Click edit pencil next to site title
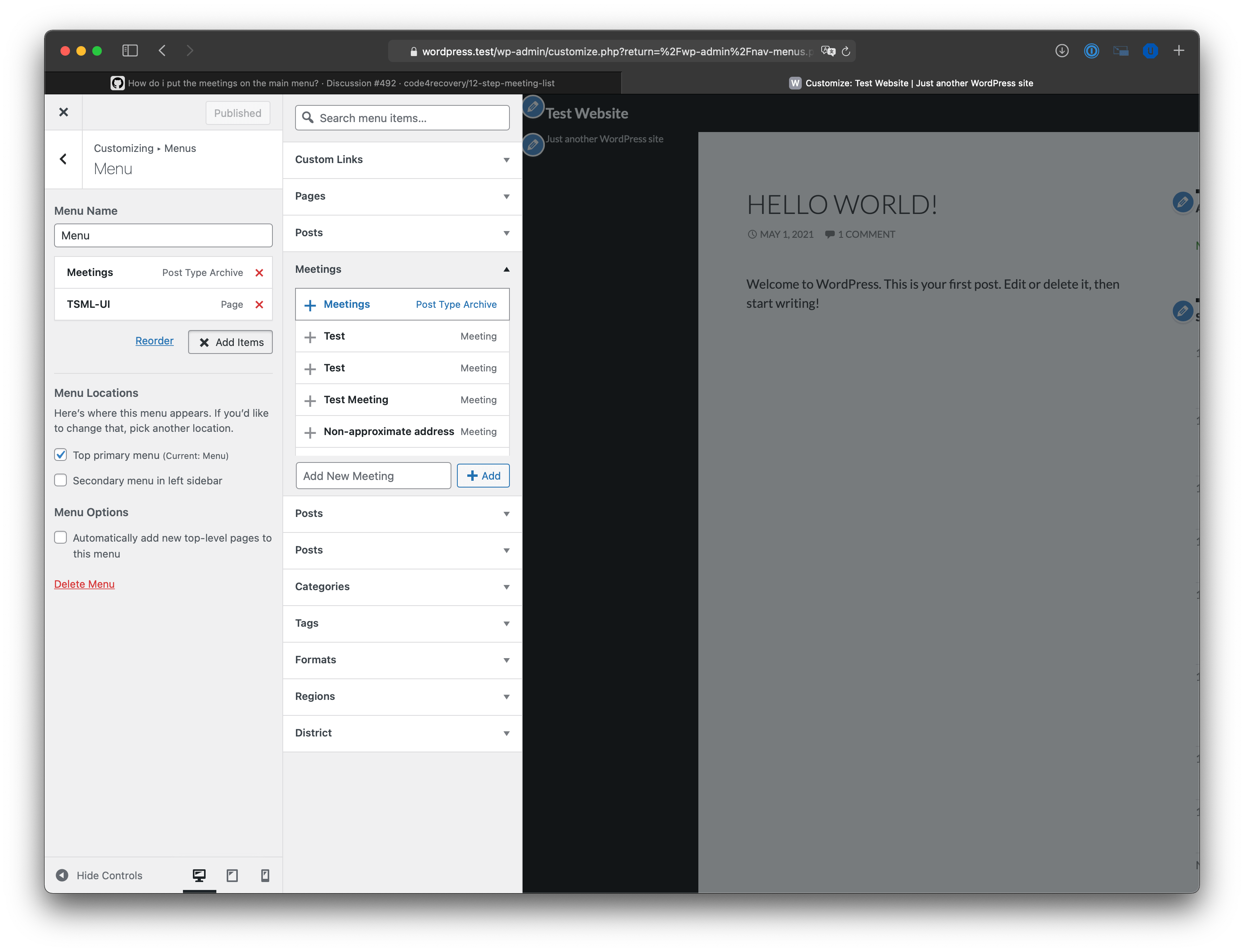 point(533,107)
